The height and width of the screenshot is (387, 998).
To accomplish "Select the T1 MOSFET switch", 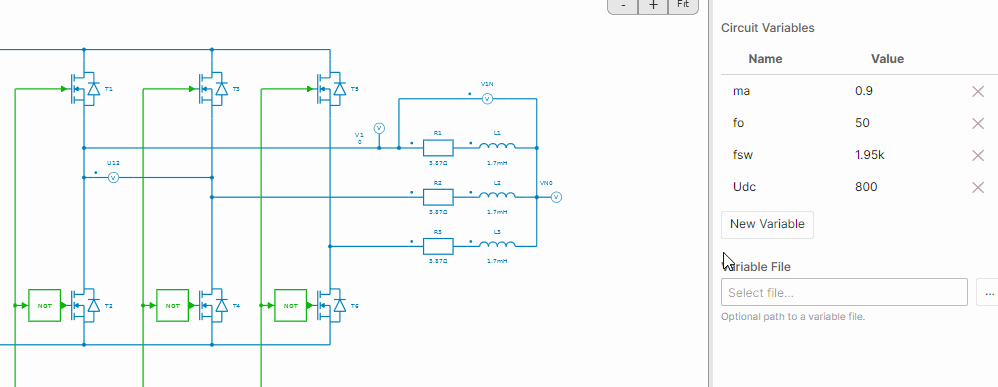I will [85, 88].
